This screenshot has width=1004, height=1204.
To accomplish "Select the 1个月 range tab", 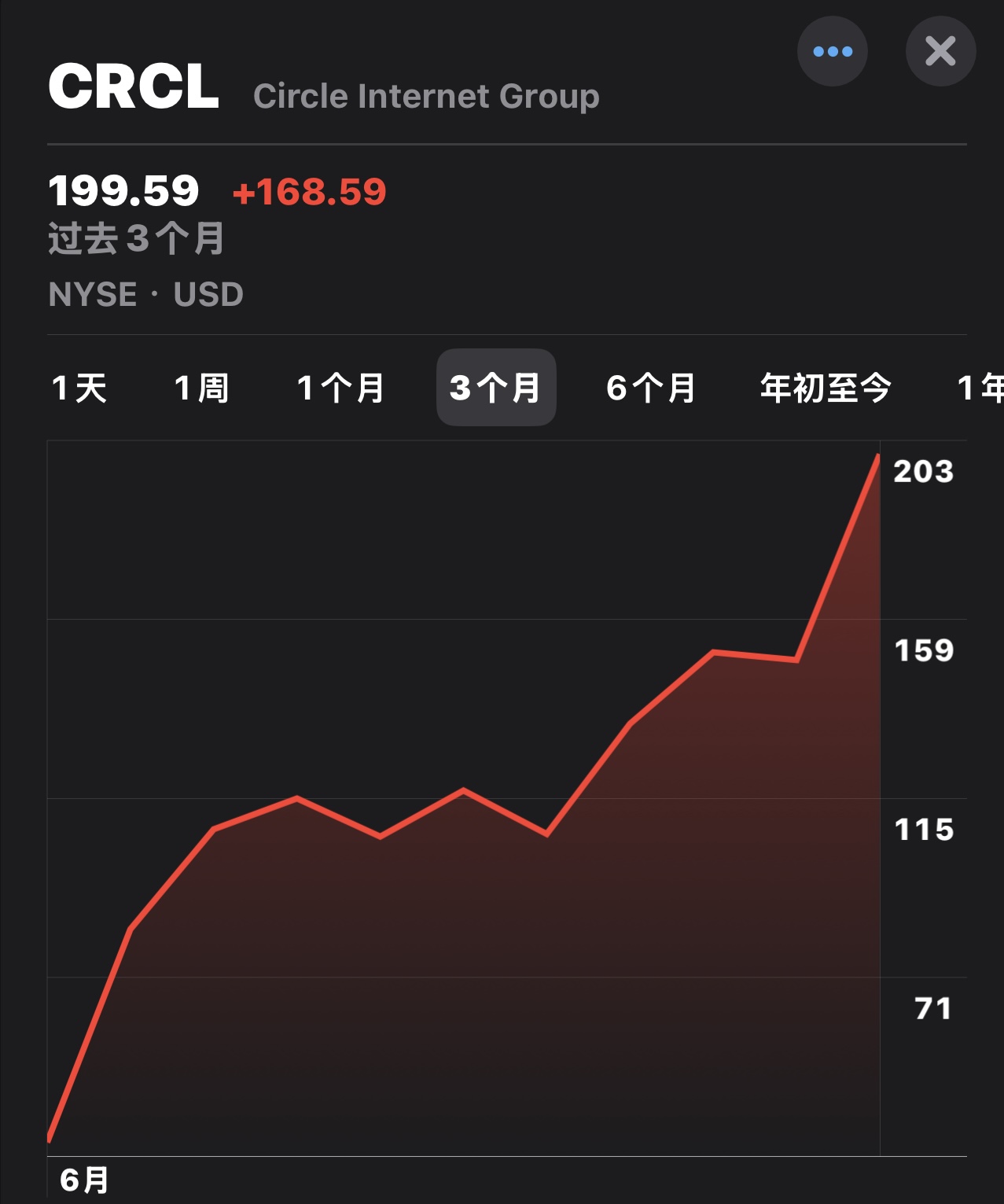I will pos(340,388).
